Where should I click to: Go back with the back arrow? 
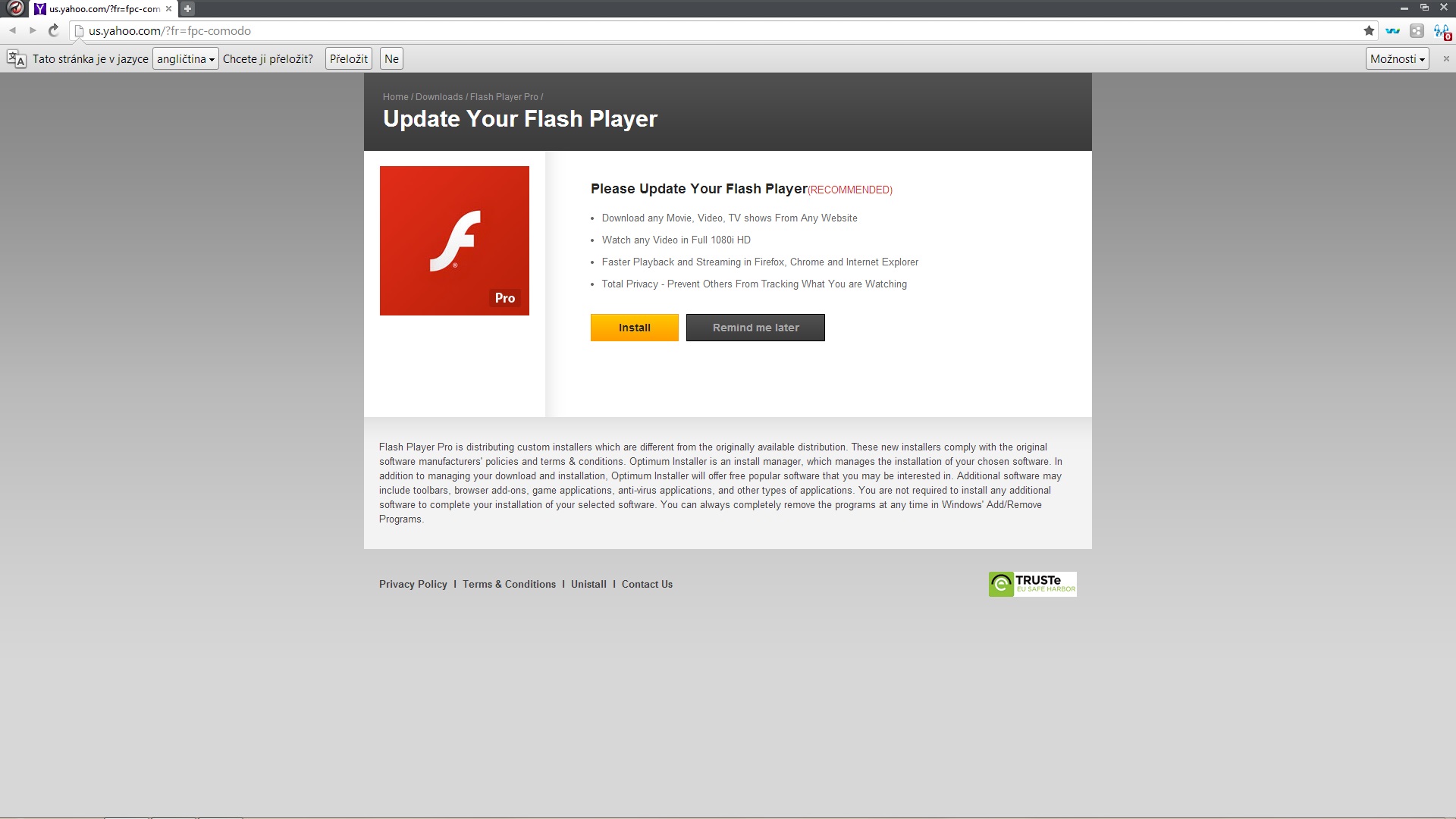13,30
